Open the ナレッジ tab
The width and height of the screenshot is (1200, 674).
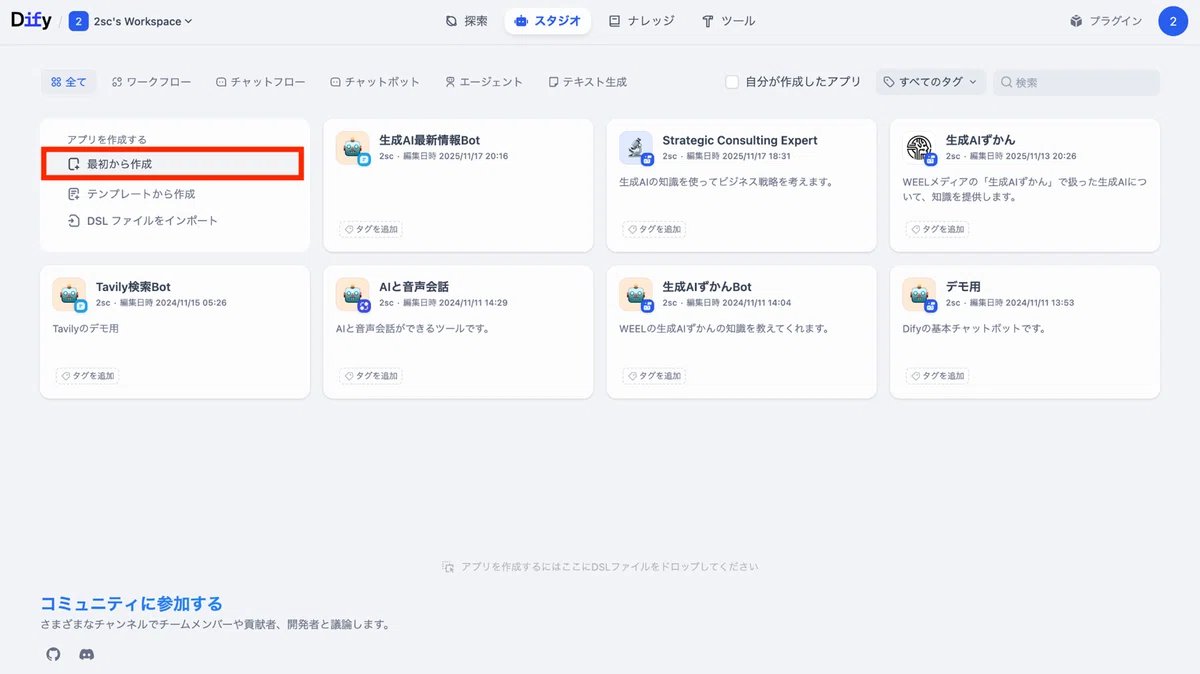click(641, 21)
